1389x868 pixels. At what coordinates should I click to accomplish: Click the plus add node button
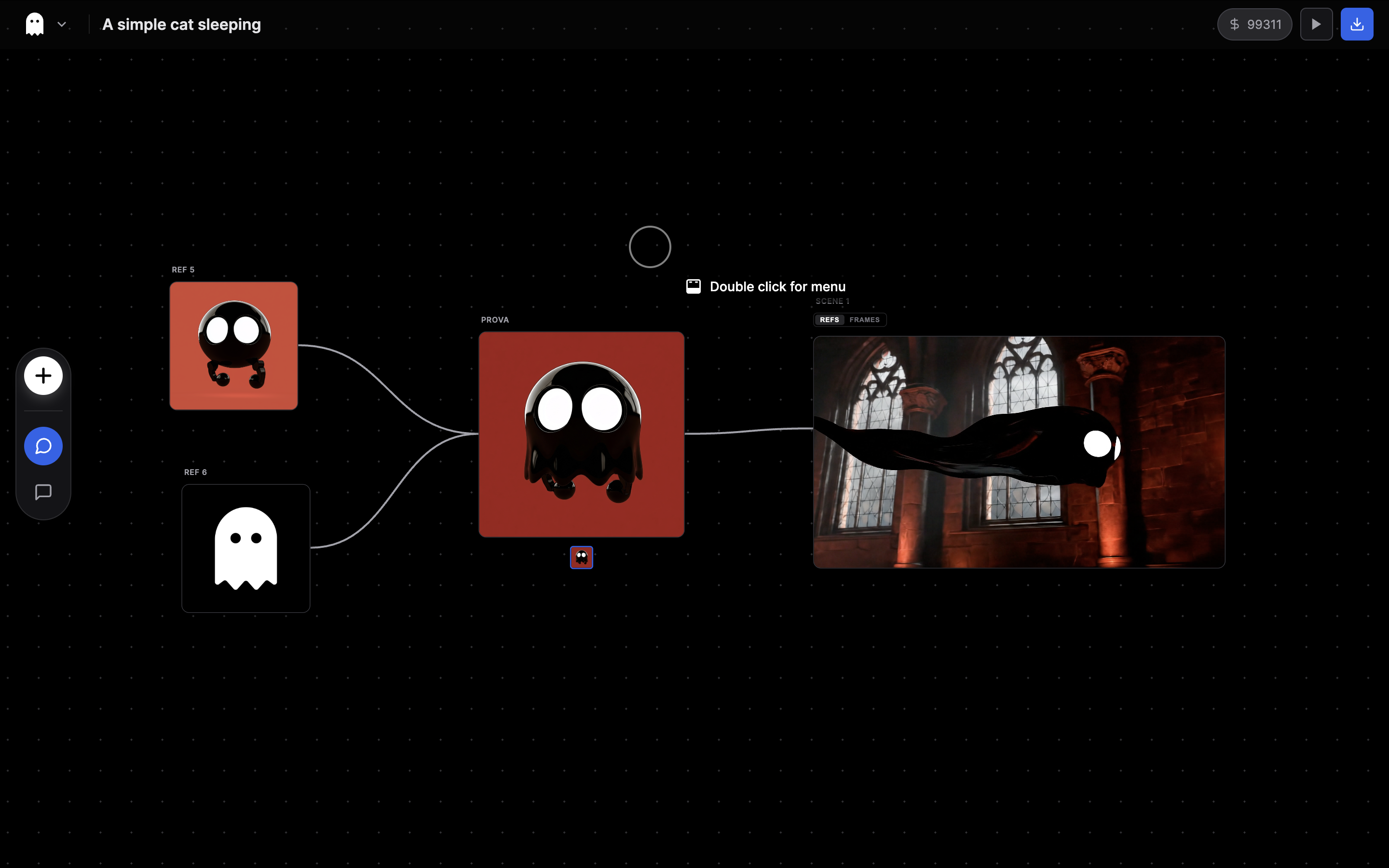43,376
